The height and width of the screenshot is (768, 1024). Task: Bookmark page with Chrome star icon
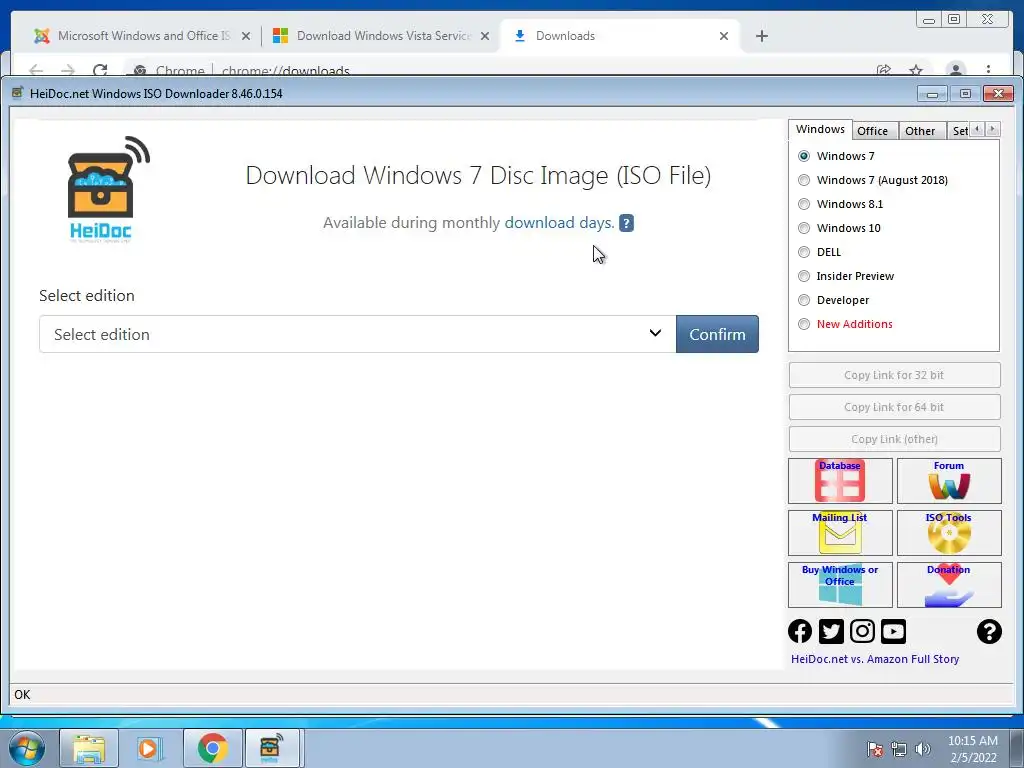(x=916, y=70)
